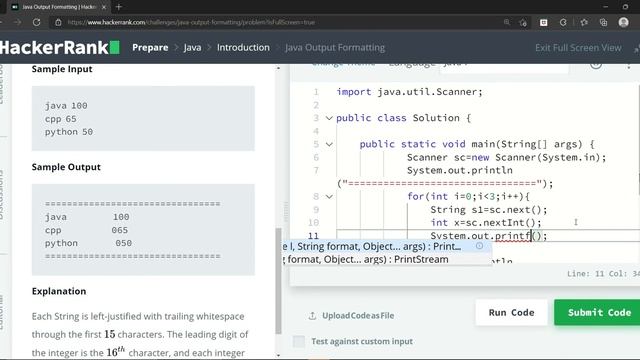The width and height of the screenshot is (640, 360).
Task: Select second printf suggestion returning PrintStream
Action: point(387,259)
